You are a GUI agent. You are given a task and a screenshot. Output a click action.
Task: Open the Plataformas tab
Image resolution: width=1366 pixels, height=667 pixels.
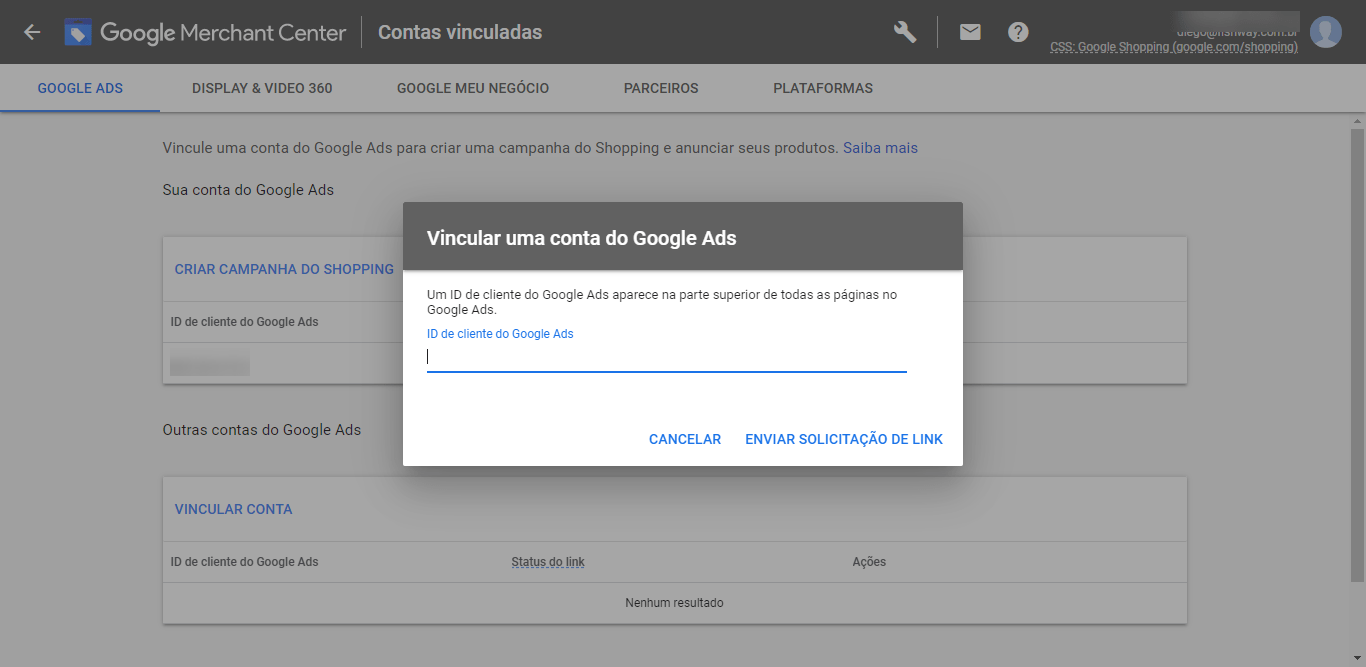click(823, 88)
